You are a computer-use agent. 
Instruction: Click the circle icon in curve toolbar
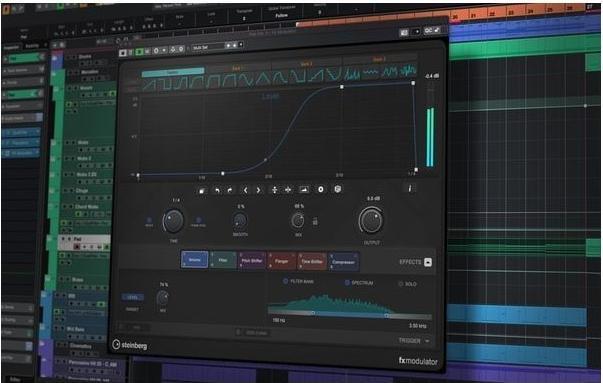click(321, 190)
